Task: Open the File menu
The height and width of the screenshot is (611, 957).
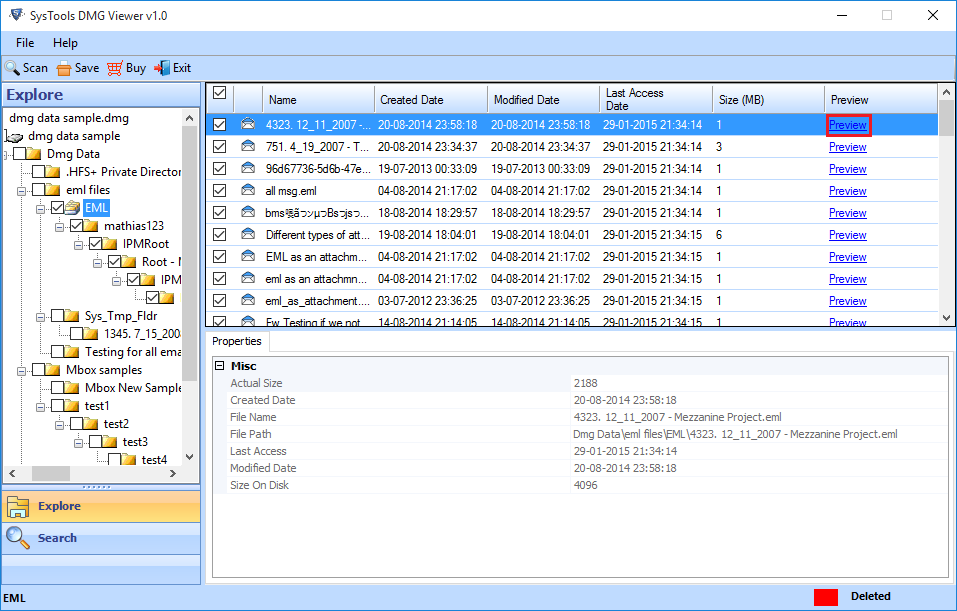Action: pyautogui.click(x=25, y=43)
